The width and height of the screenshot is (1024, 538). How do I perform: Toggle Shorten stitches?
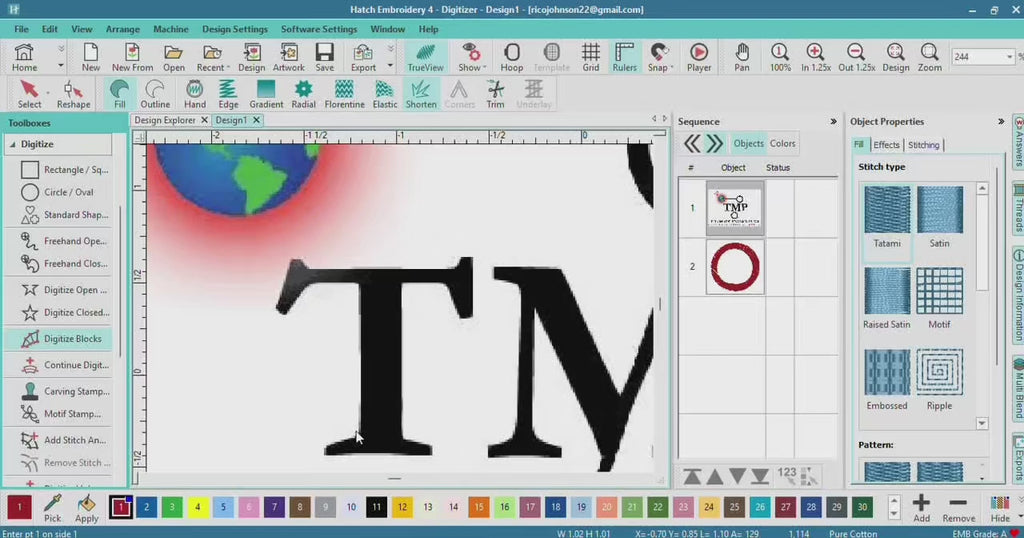click(x=421, y=95)
